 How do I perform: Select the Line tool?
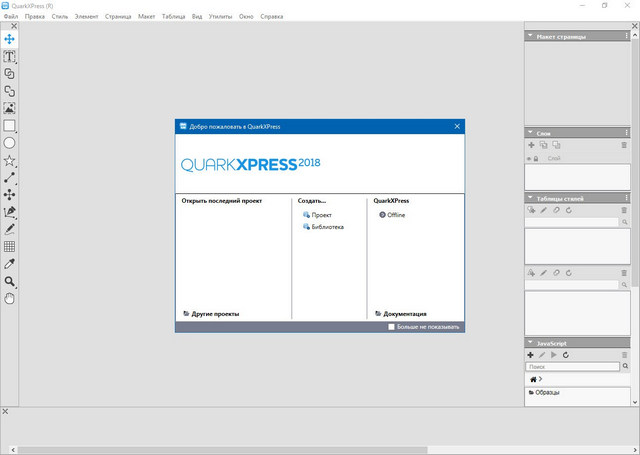point(9,178)
